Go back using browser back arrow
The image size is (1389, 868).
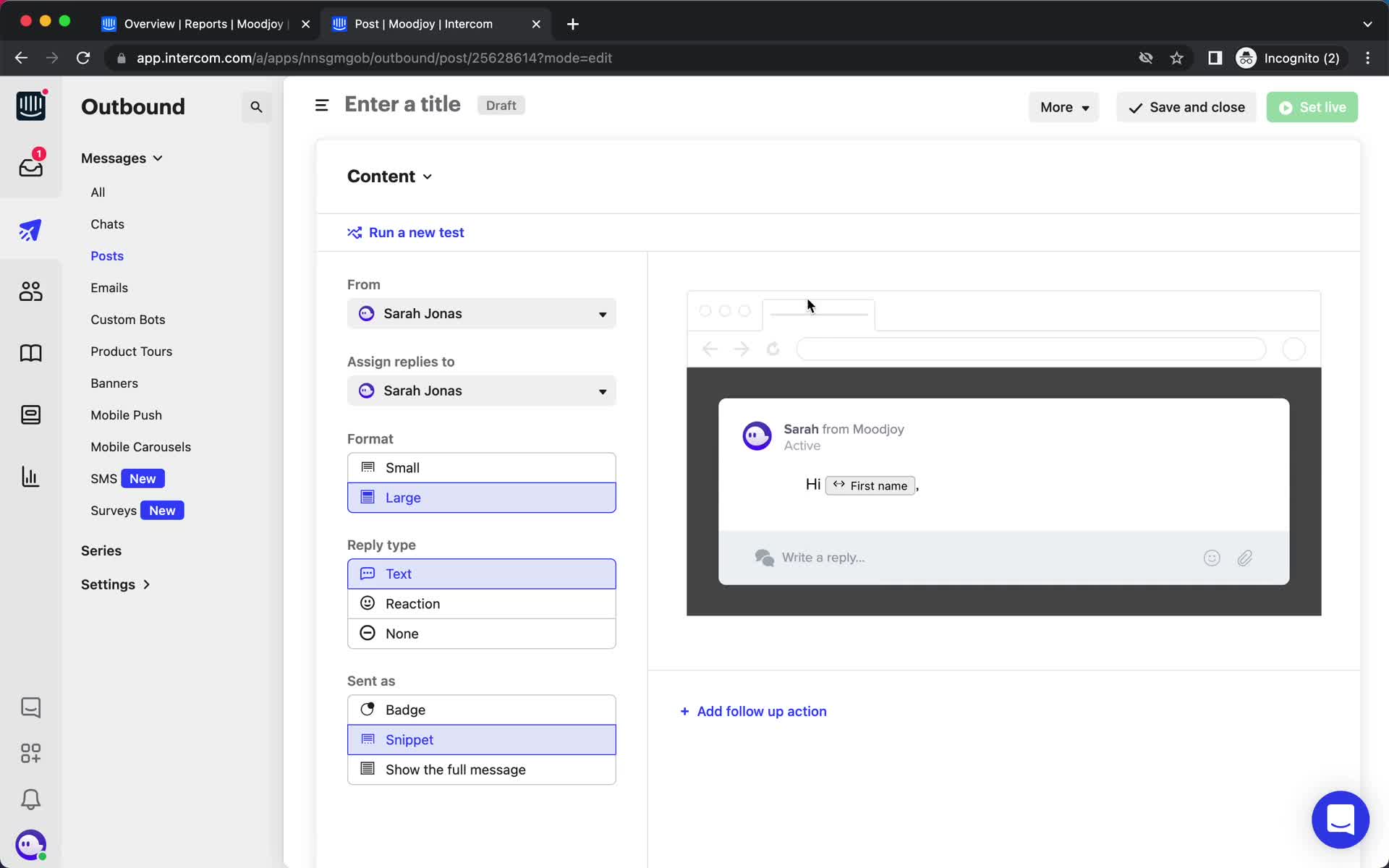(x=21, y=58)
